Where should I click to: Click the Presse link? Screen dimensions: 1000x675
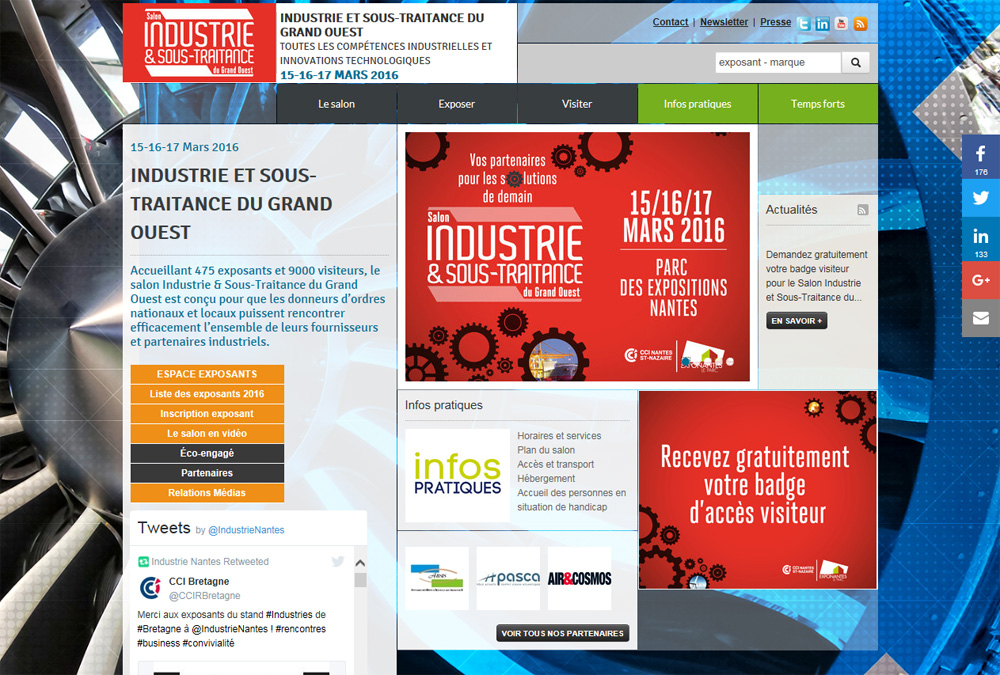776,22
